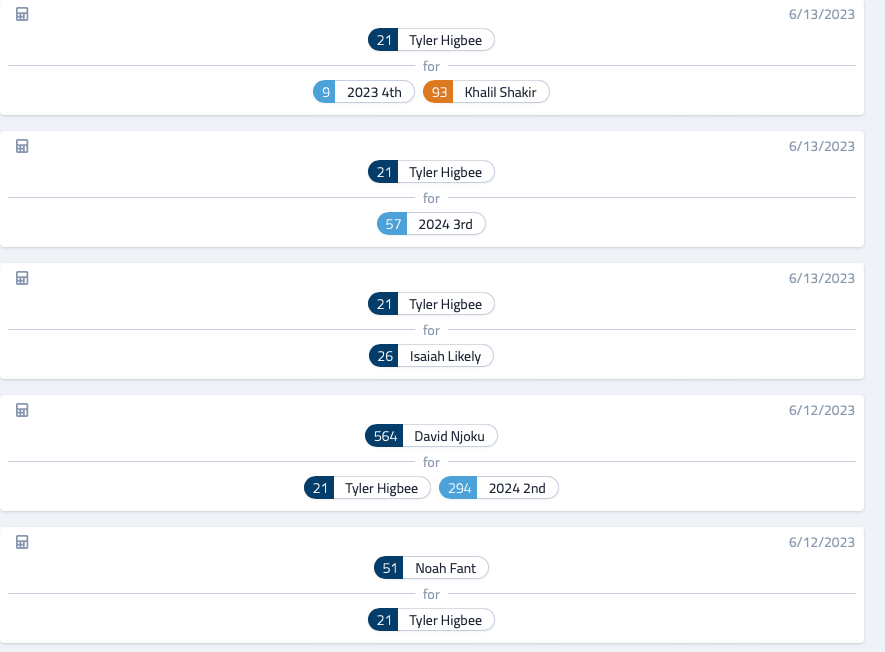The width and height of the screenshot is (885, 652).
Task: Open calculator icon for 2024 3rd trade
Action: [22, 147]
